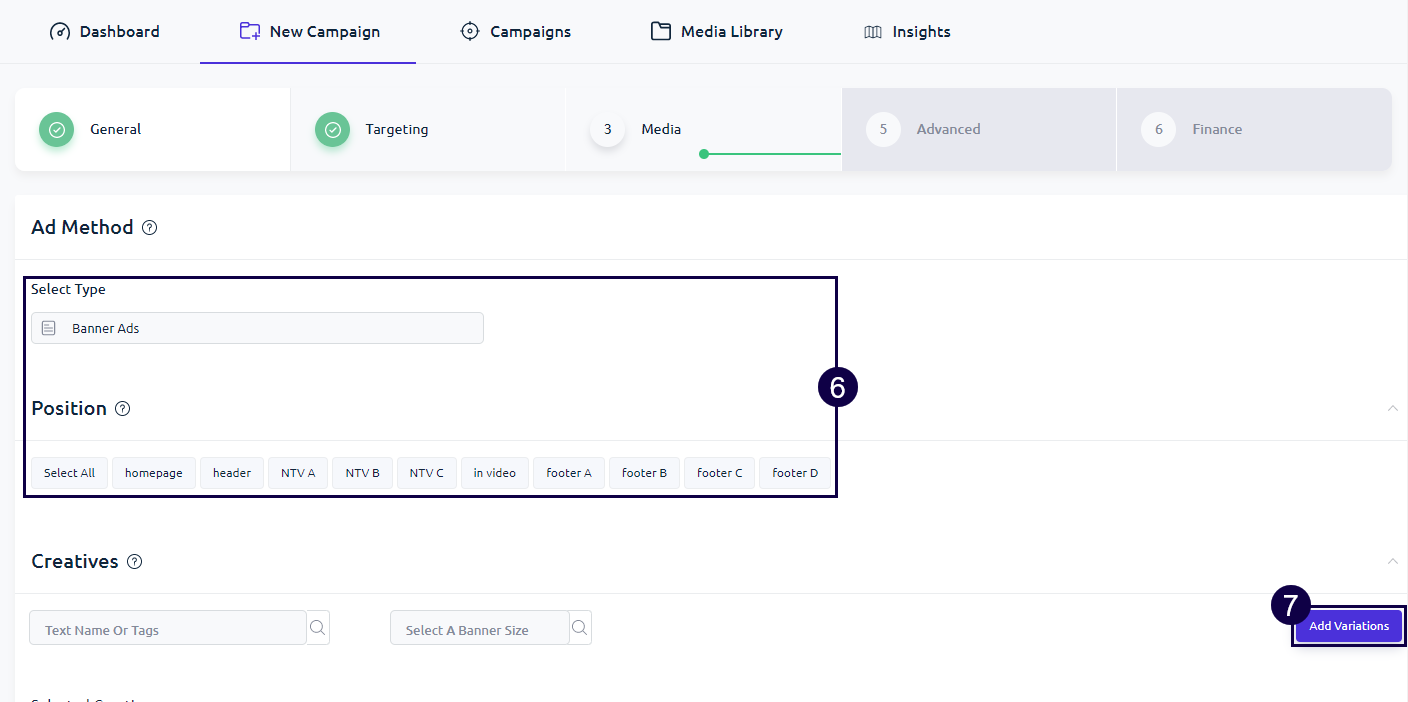Collapse the Creatives section chevron
The image size is (1408, 702).
point(1392,561)
